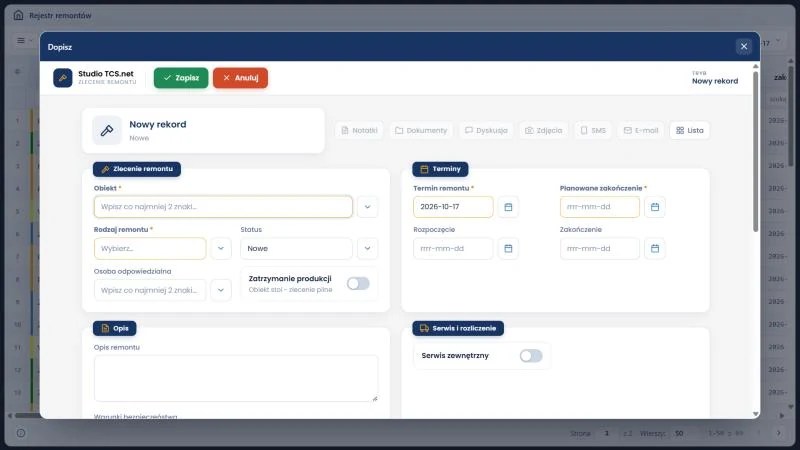Click the Opis section label

pyautogui.click(x=115, y=328)
